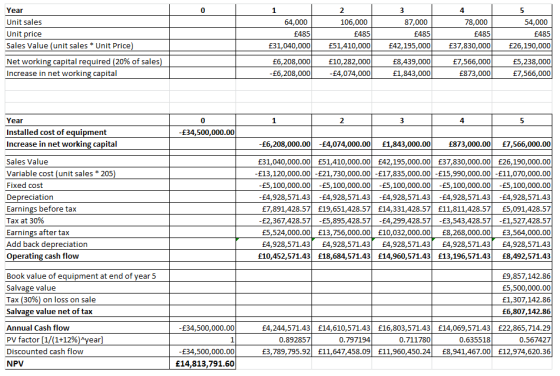Viewport: 560px width, 376px height.
Task: Select the -£13,120,000.00 variable cost cell
Action: (x=274, y=174)
